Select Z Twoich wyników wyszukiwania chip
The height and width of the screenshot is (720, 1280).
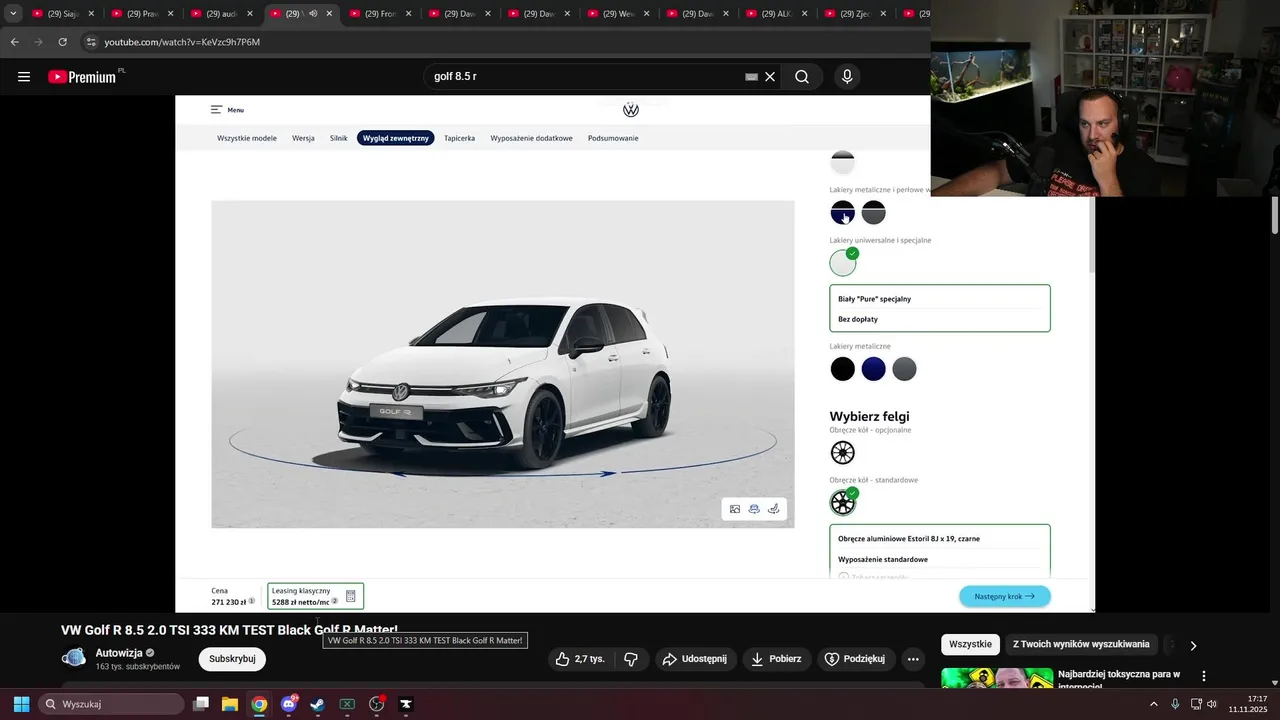click(x=1081, y=644)
